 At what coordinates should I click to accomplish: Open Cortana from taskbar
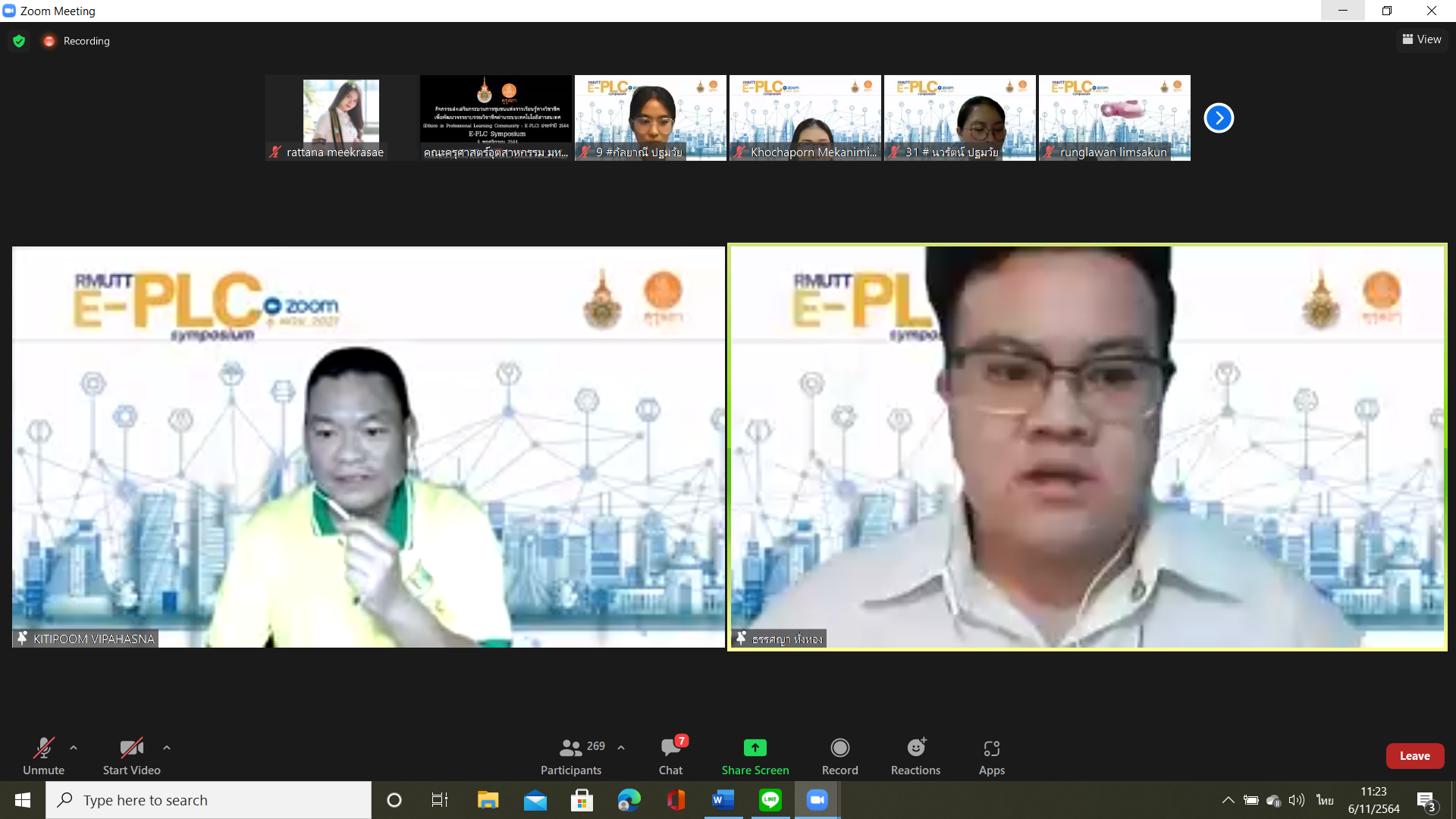[x=394, y=800]
